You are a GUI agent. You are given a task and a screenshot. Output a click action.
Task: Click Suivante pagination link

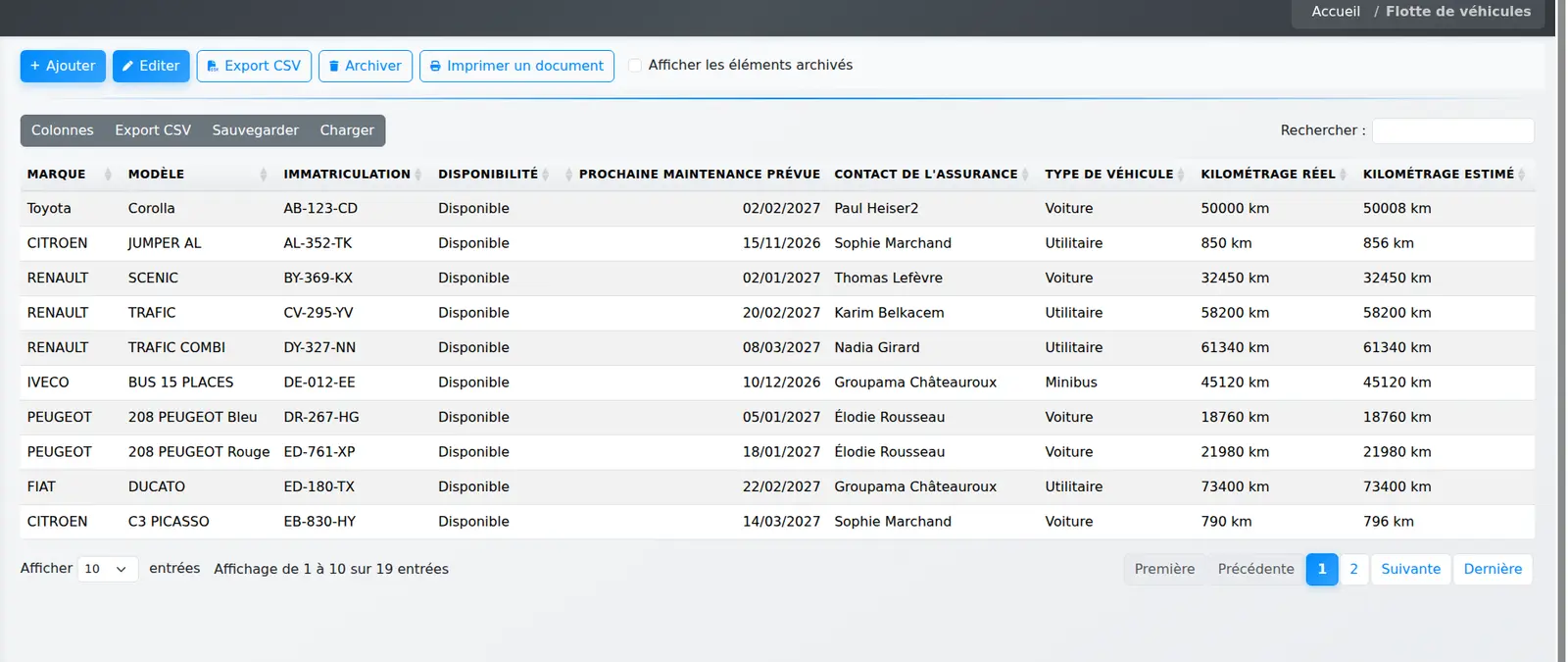(1410, 569)
